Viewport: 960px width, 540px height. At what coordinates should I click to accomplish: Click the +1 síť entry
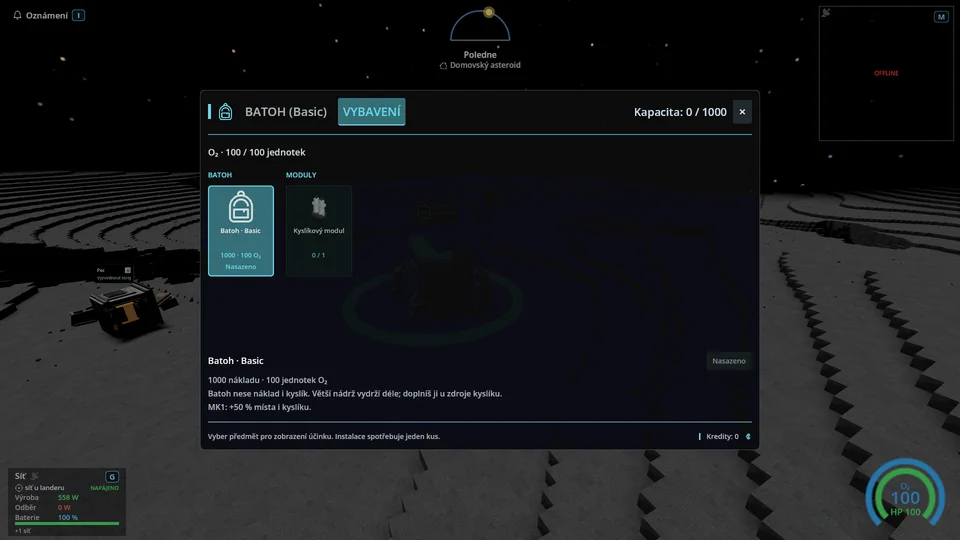(23, 531)
